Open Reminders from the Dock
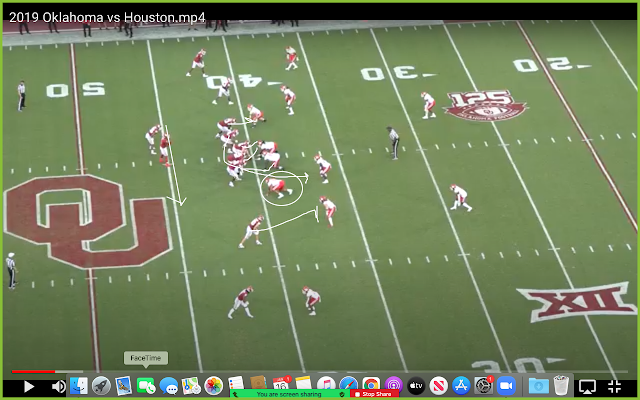Image resolution: width=640 pixels, height=400 pixels. [236, 384]
